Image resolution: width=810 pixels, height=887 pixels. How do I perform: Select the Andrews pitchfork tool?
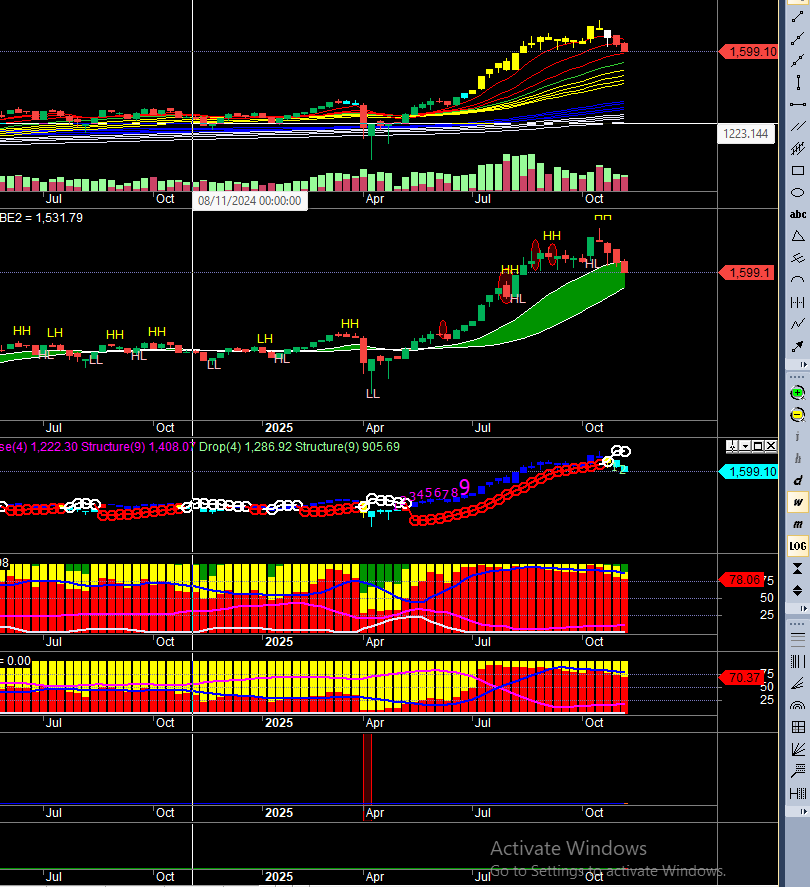tap(798, 258)
